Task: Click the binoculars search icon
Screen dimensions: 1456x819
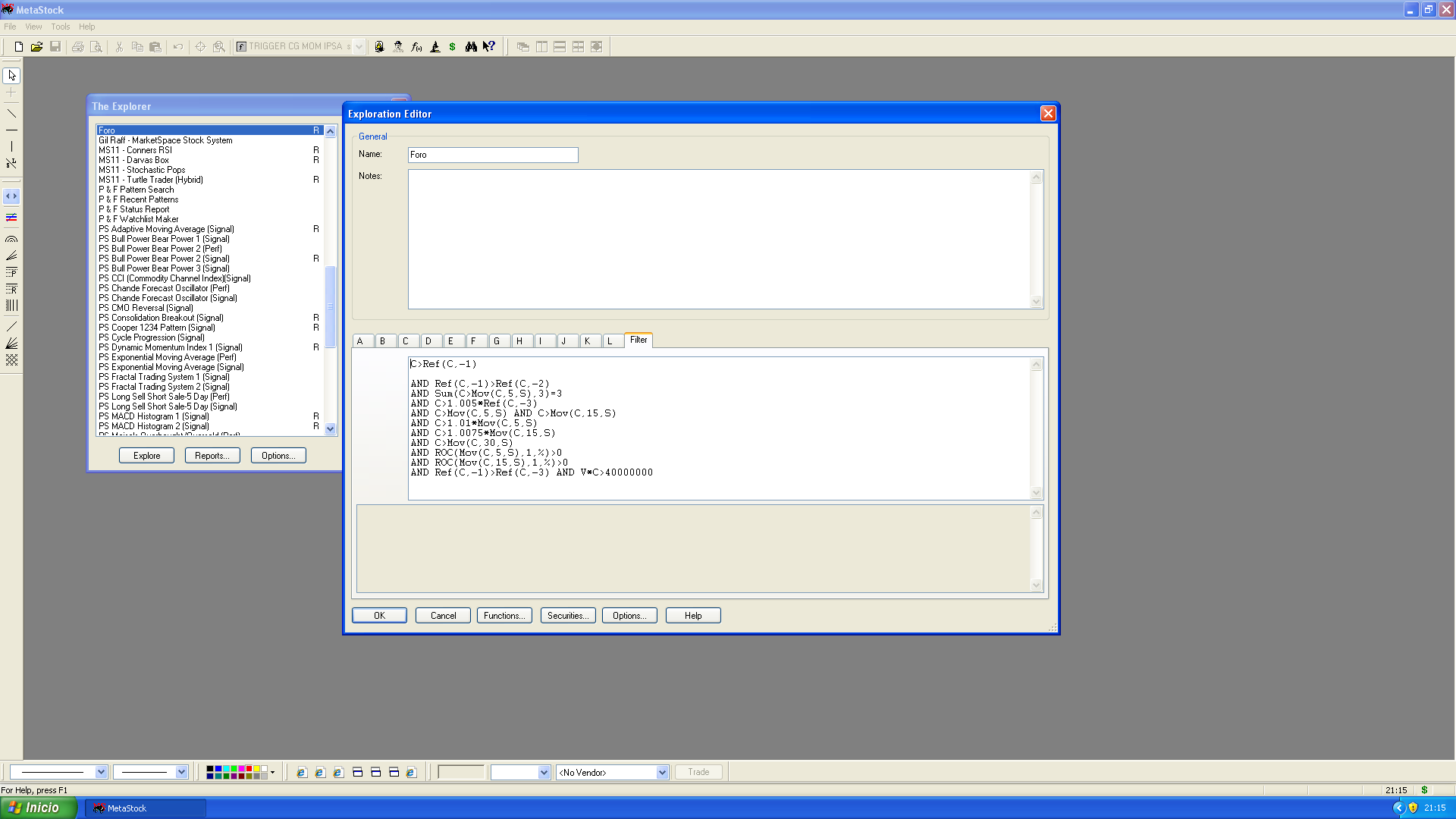Action: (471, 47)
